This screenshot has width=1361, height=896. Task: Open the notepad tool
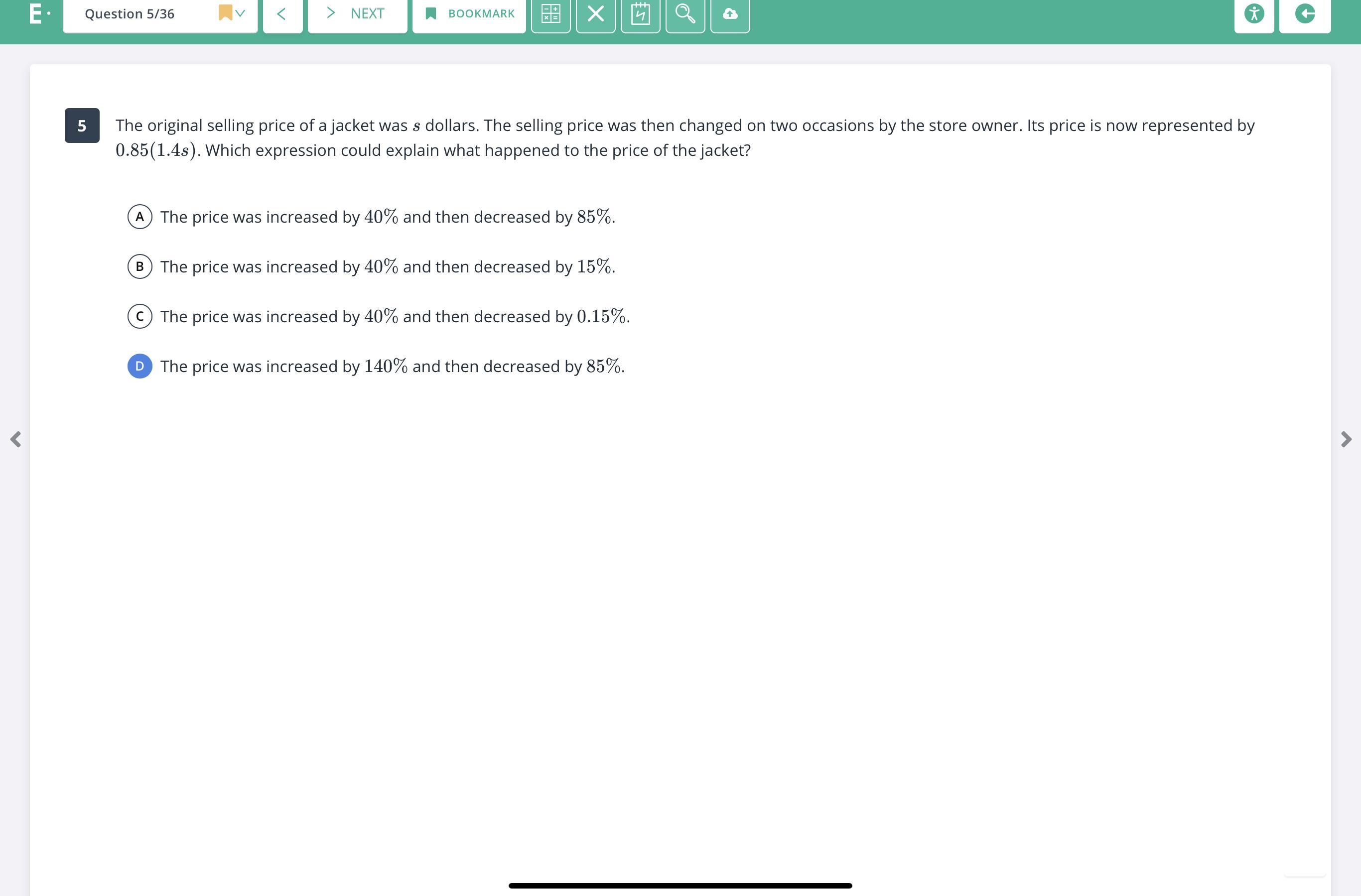640,14
